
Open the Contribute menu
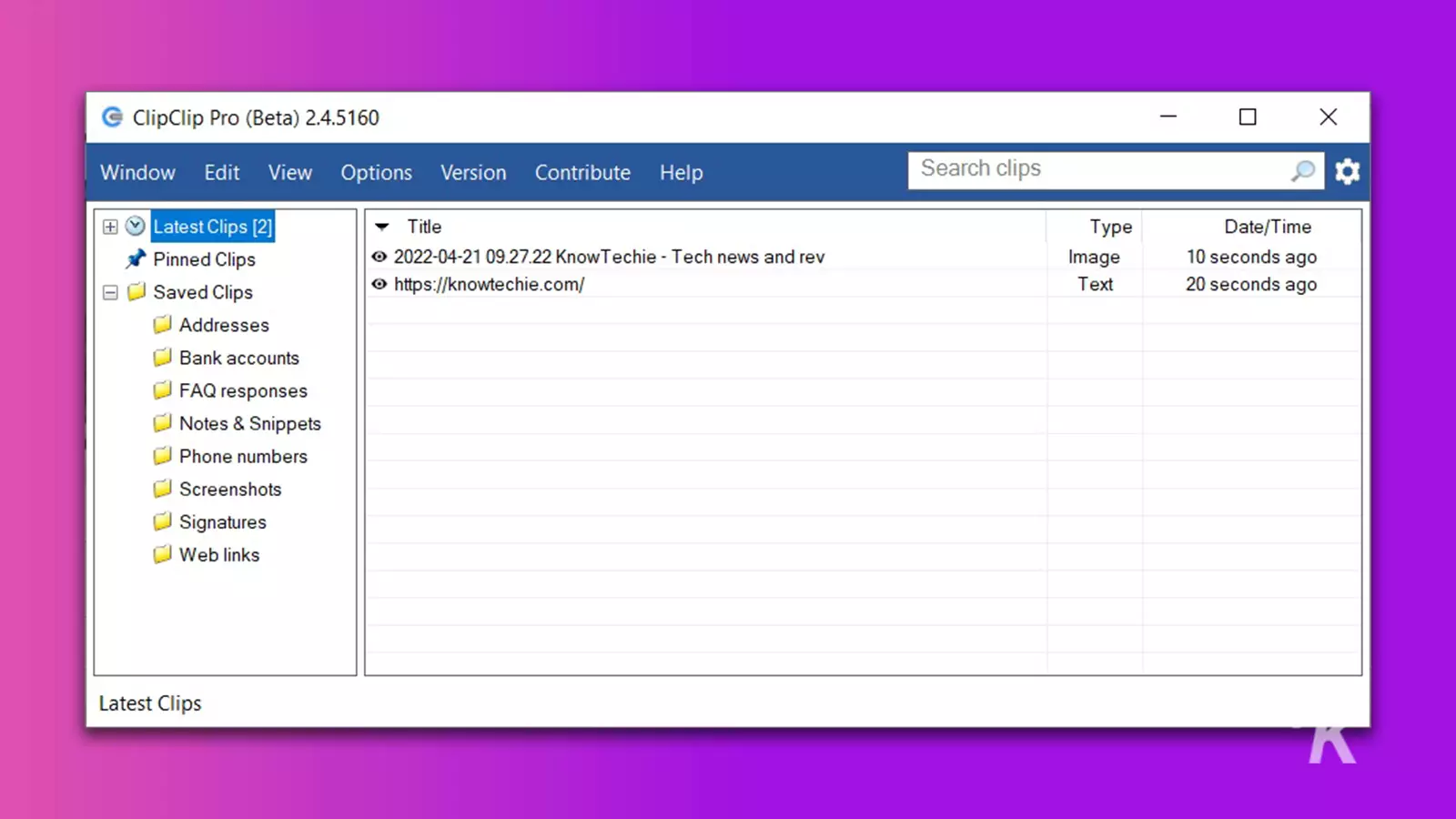tap(582, 172)
